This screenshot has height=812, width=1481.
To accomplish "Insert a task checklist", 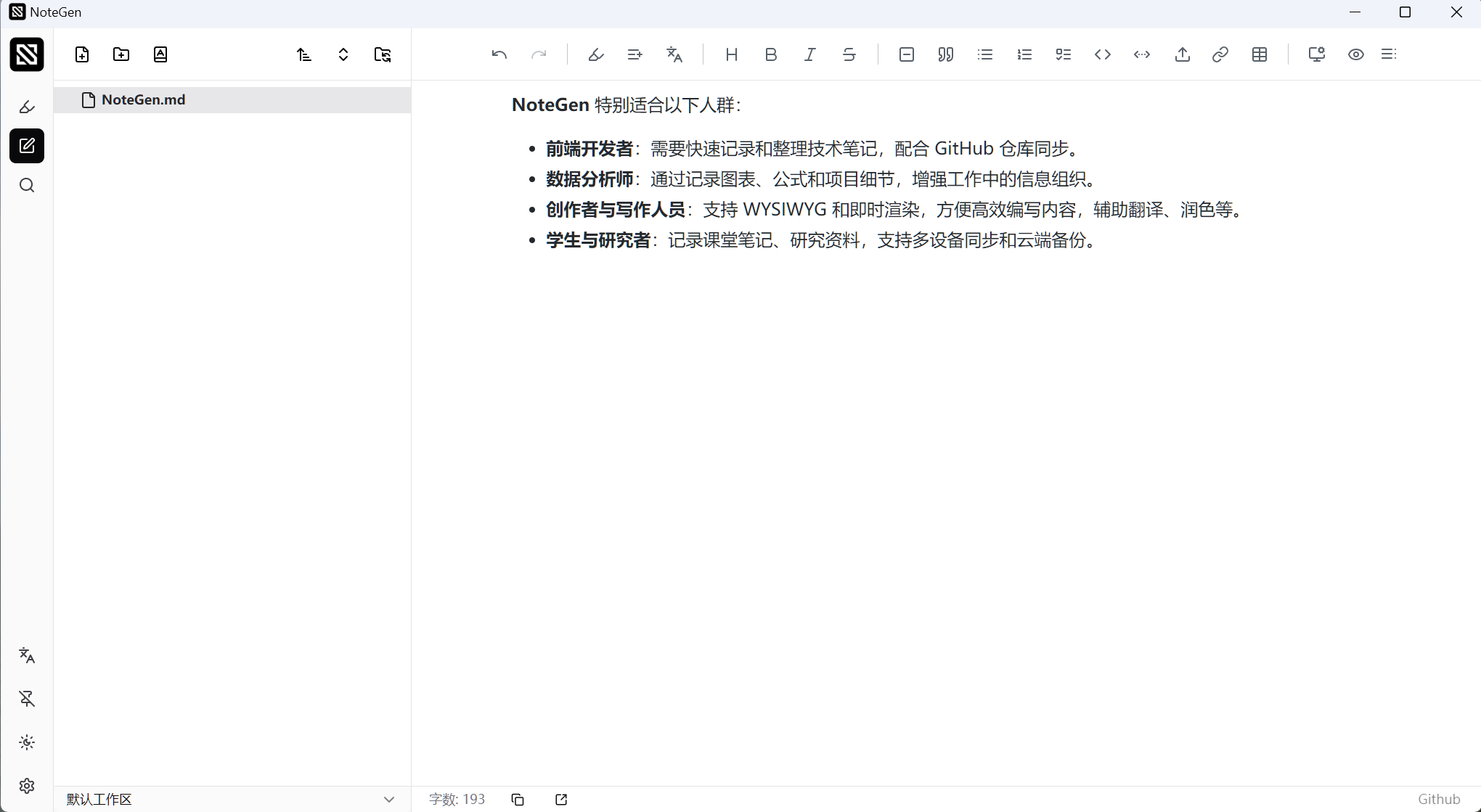I will click(x=1064, y=54).
